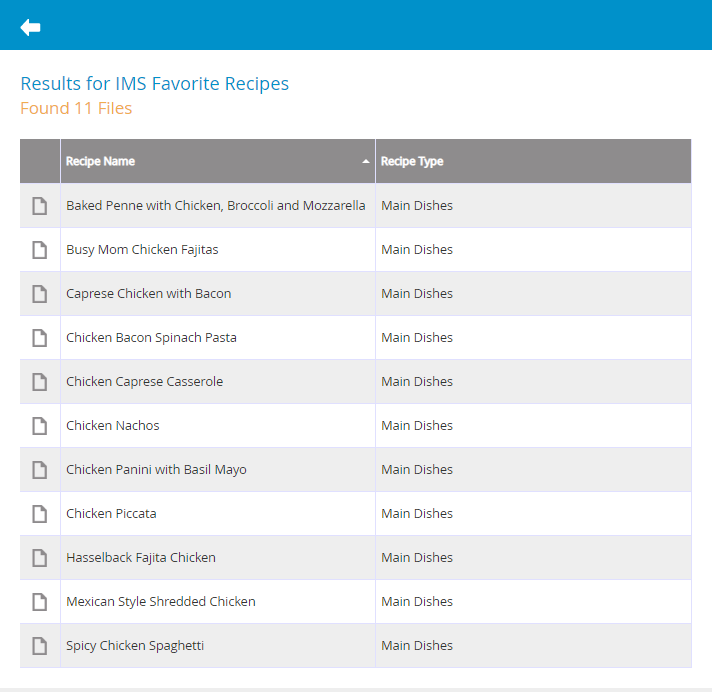
Task: Open file icon for Chicken Panini with Basil Mayo
Action: point(40,470)
